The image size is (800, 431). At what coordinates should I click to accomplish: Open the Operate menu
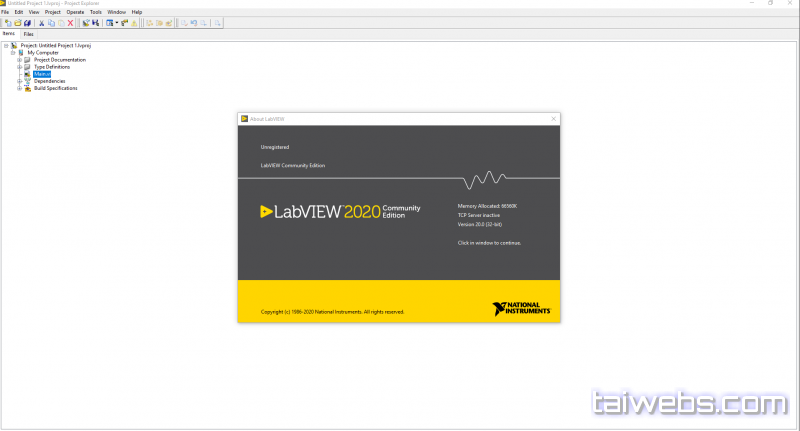point(75,12)
